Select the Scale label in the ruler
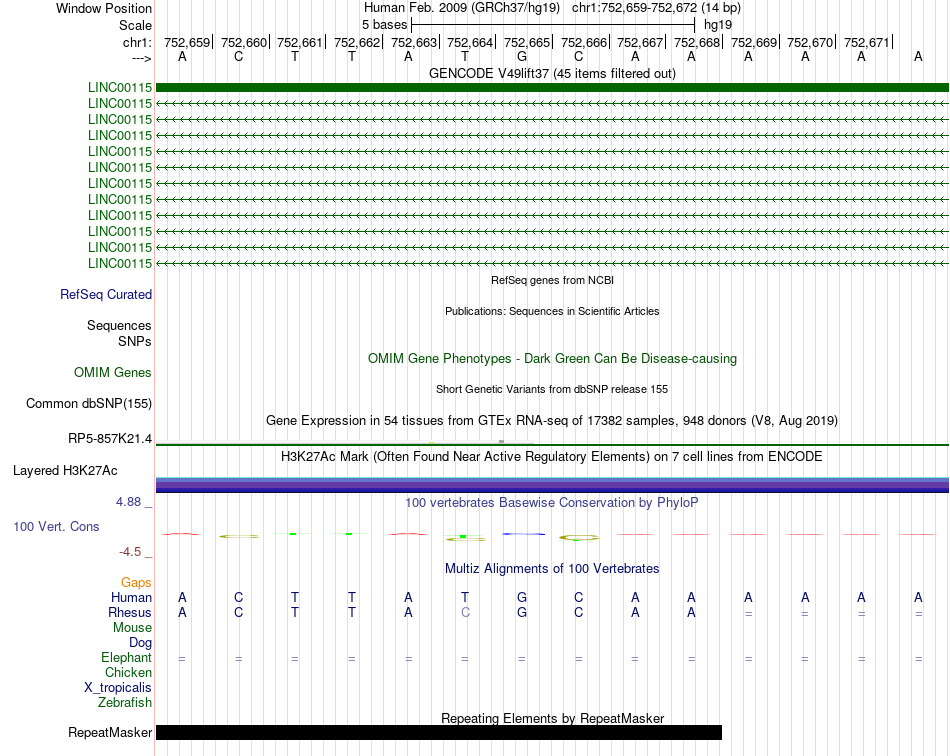Viewport: 950px width, 756px height. point(135,25)
